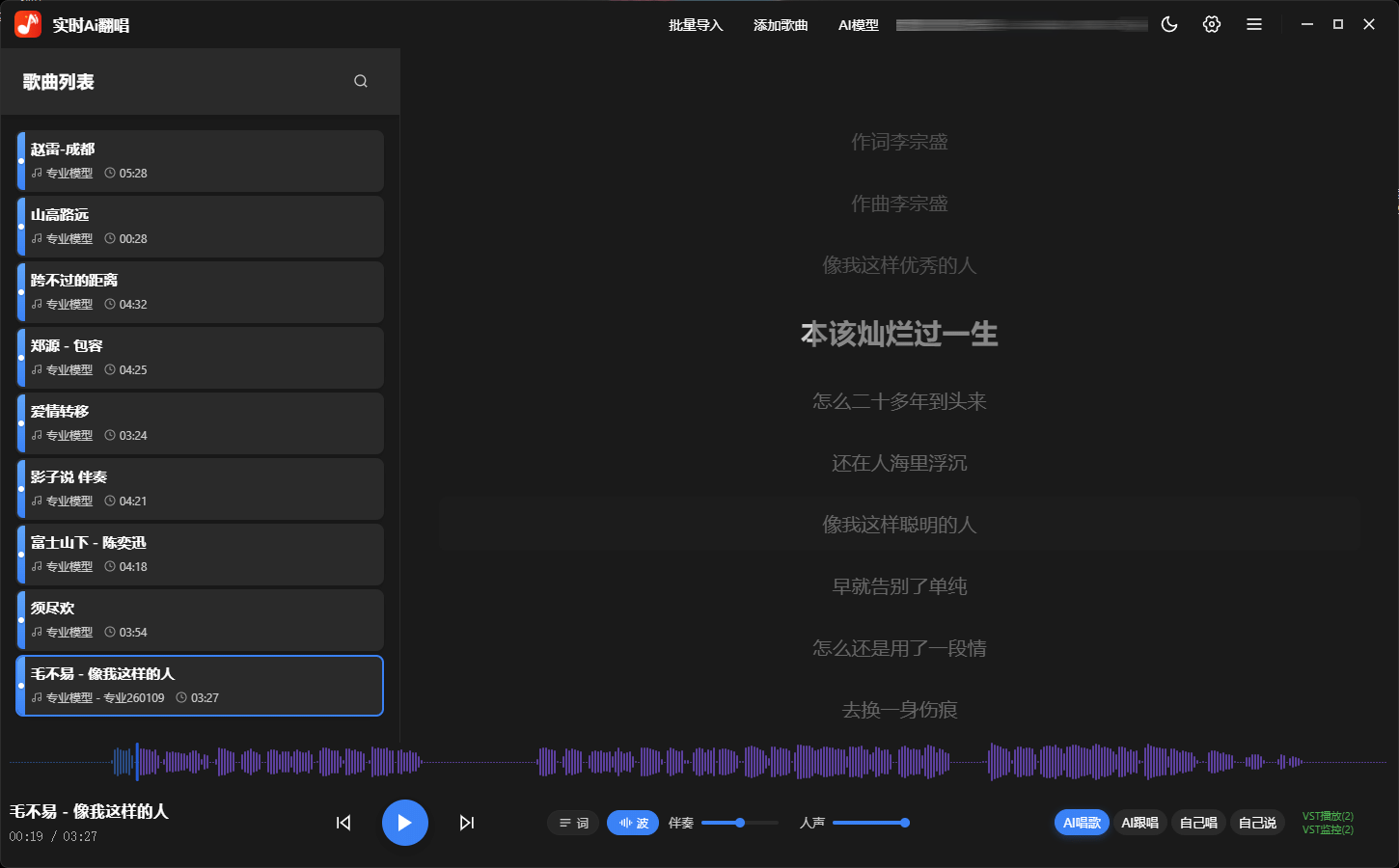Viewport: 1399px width, 868px height.
Task: Adjust the 伴奏 accompaniment volume slider
Action: 739,822
